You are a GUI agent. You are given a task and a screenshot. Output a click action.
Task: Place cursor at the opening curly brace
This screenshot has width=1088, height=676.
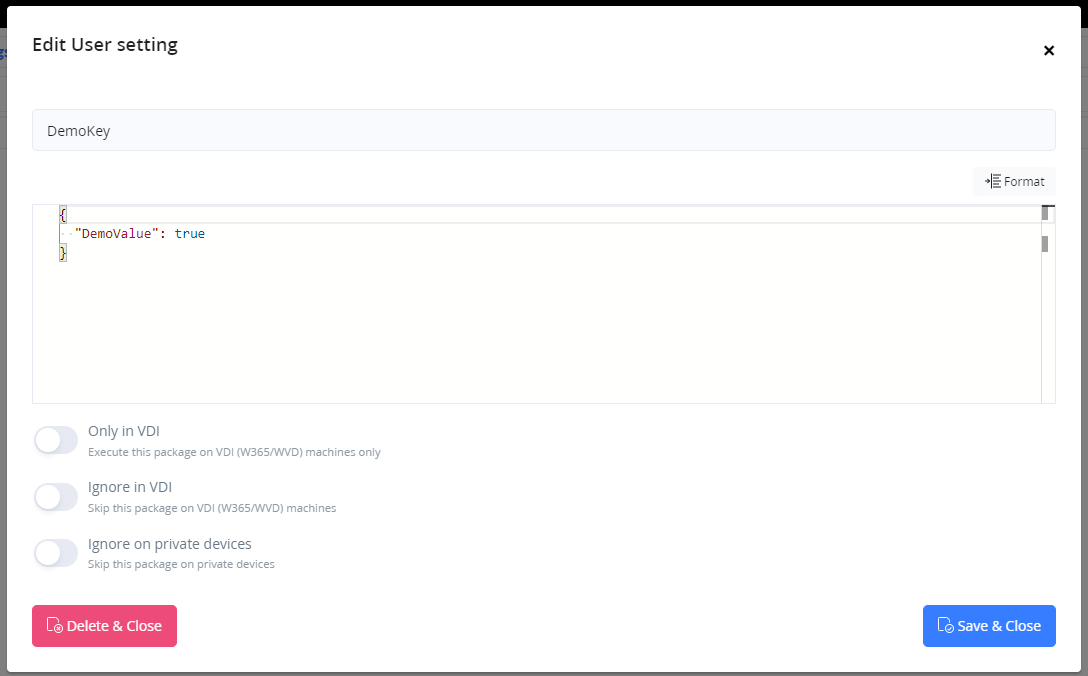pos(63,214)
